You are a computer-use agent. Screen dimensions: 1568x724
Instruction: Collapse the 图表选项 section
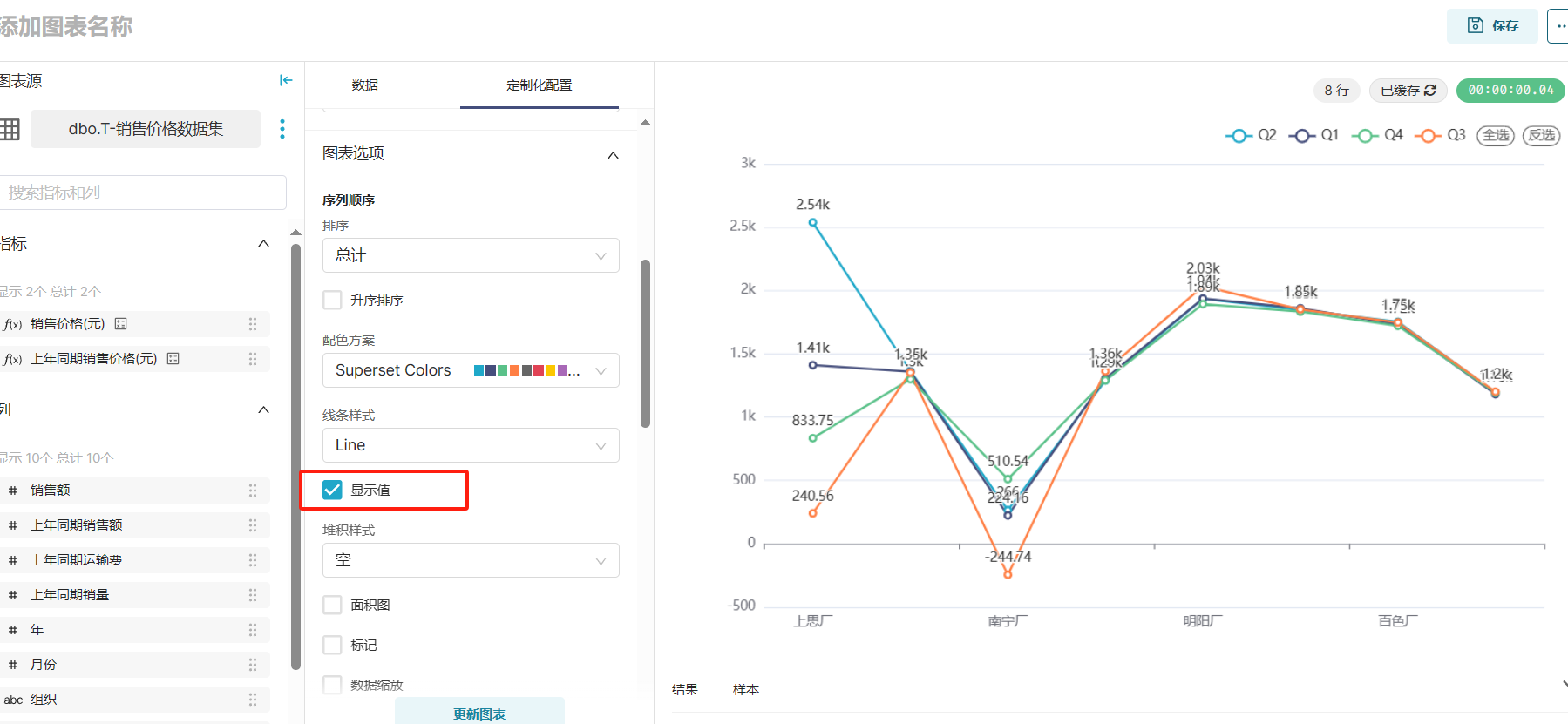[x=613, y=155]
